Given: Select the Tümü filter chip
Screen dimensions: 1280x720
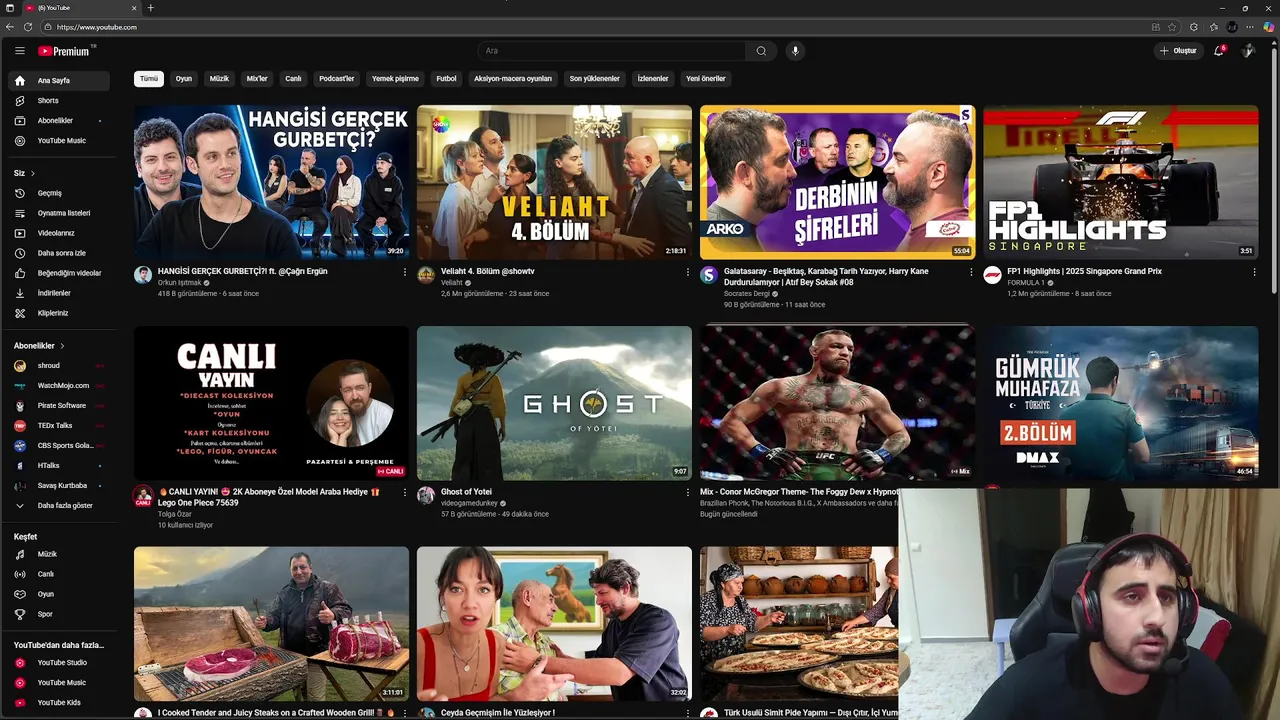Looking at the screenshot, I should (149, 79).
